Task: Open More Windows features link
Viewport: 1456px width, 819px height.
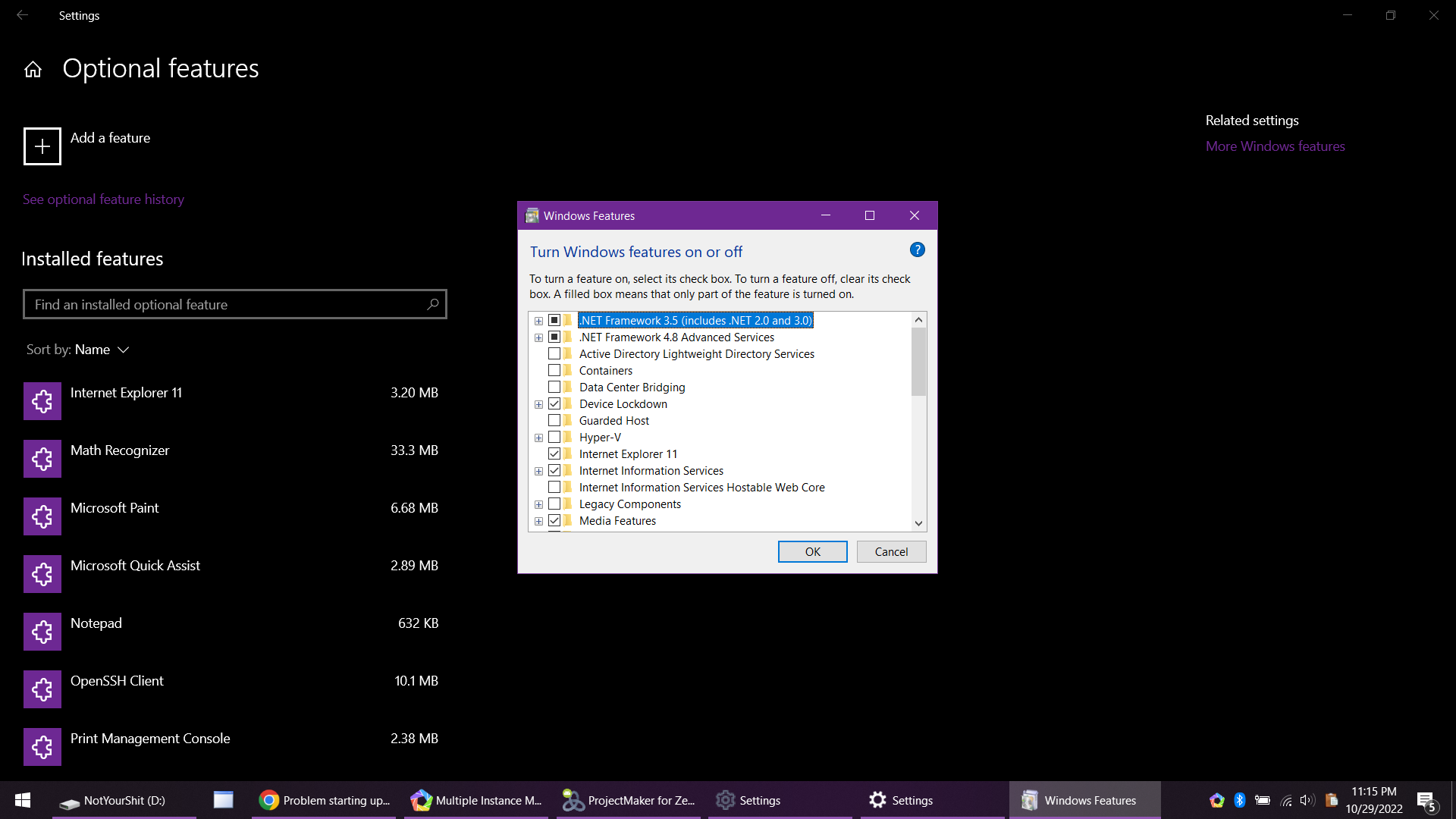Action: pyautogui.click(x=1275, y=146)
